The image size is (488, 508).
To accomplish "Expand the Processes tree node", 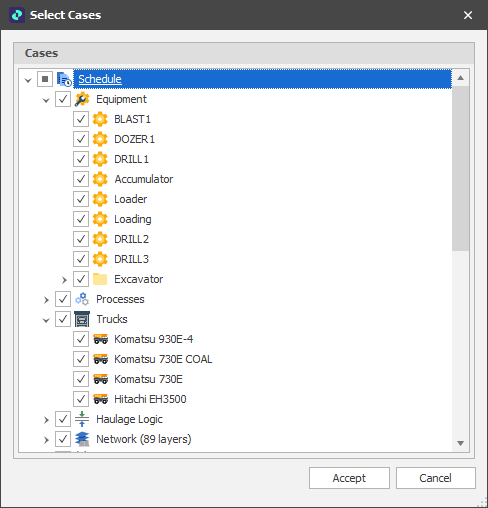I will (x=46, y=300).
